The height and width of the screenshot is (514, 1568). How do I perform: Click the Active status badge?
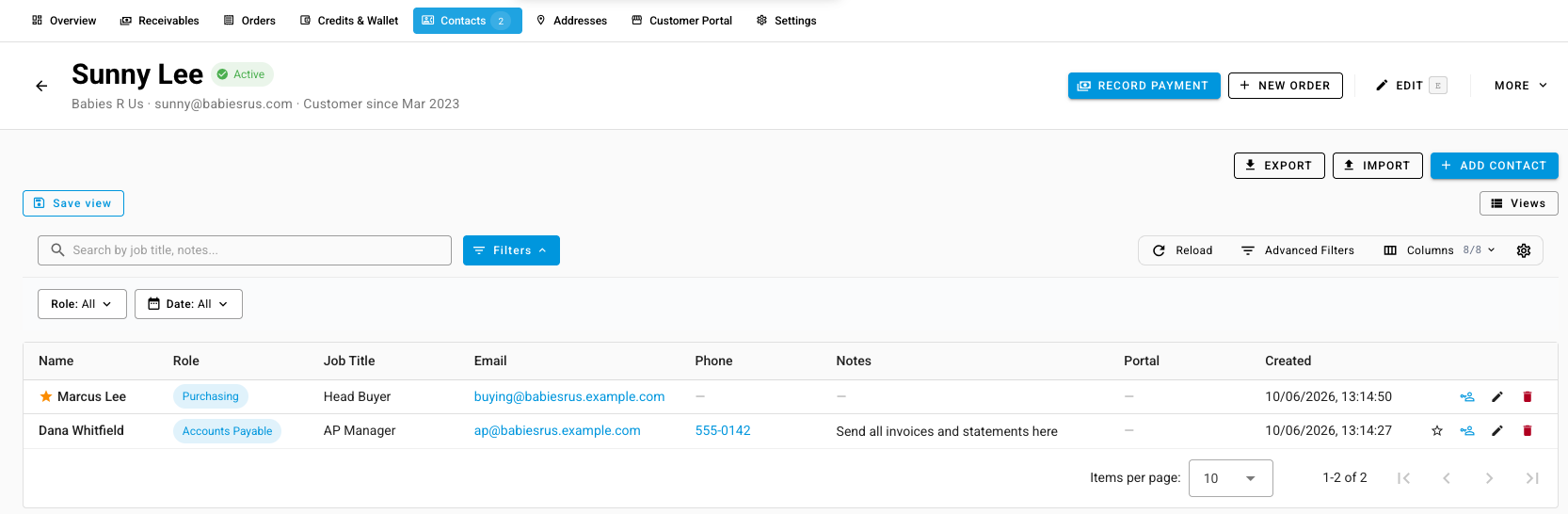242,74
